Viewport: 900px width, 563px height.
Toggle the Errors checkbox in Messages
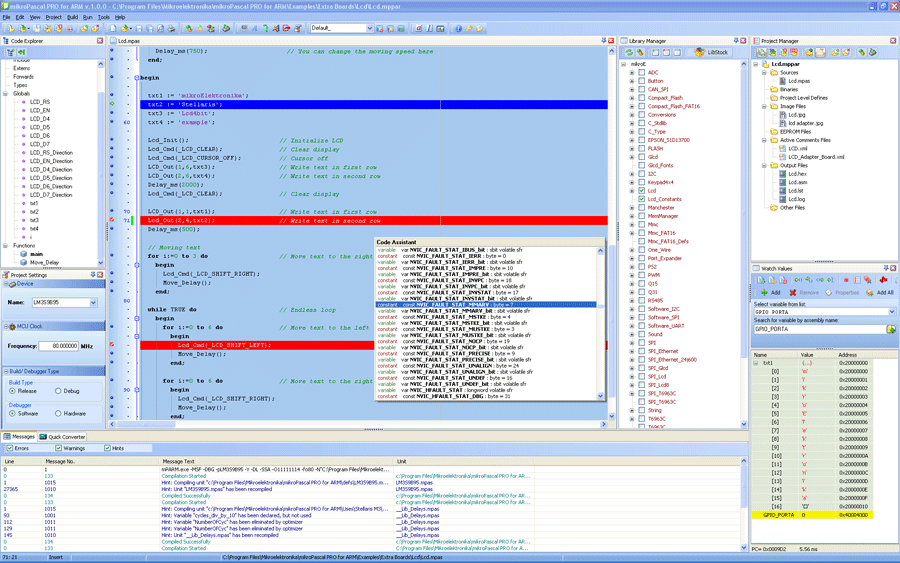point(9,448)
